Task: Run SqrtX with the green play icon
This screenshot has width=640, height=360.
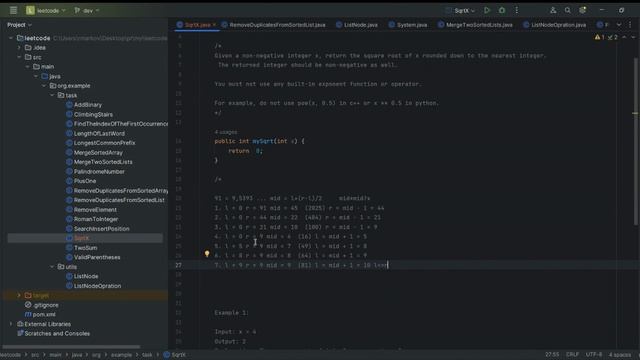Action: (x=487, y=10)
